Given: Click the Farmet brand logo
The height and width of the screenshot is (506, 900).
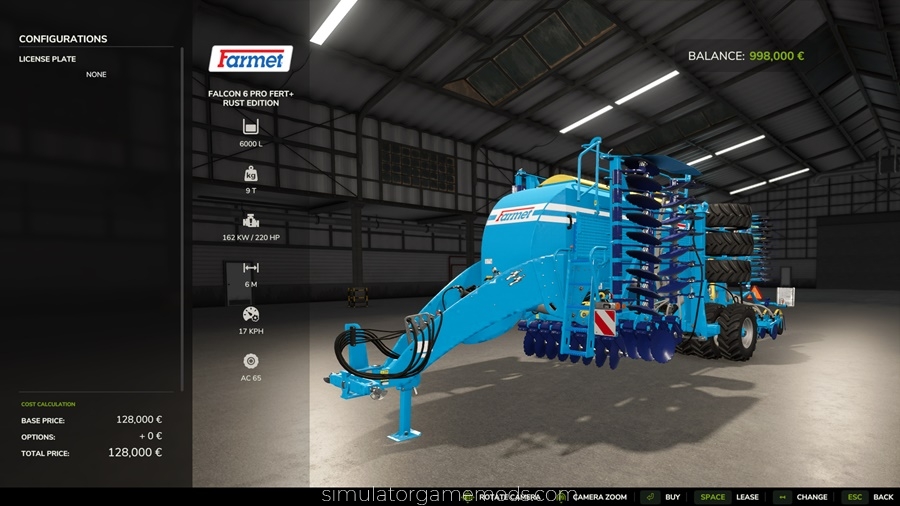Looking at the screenshot, I should 250,59.
